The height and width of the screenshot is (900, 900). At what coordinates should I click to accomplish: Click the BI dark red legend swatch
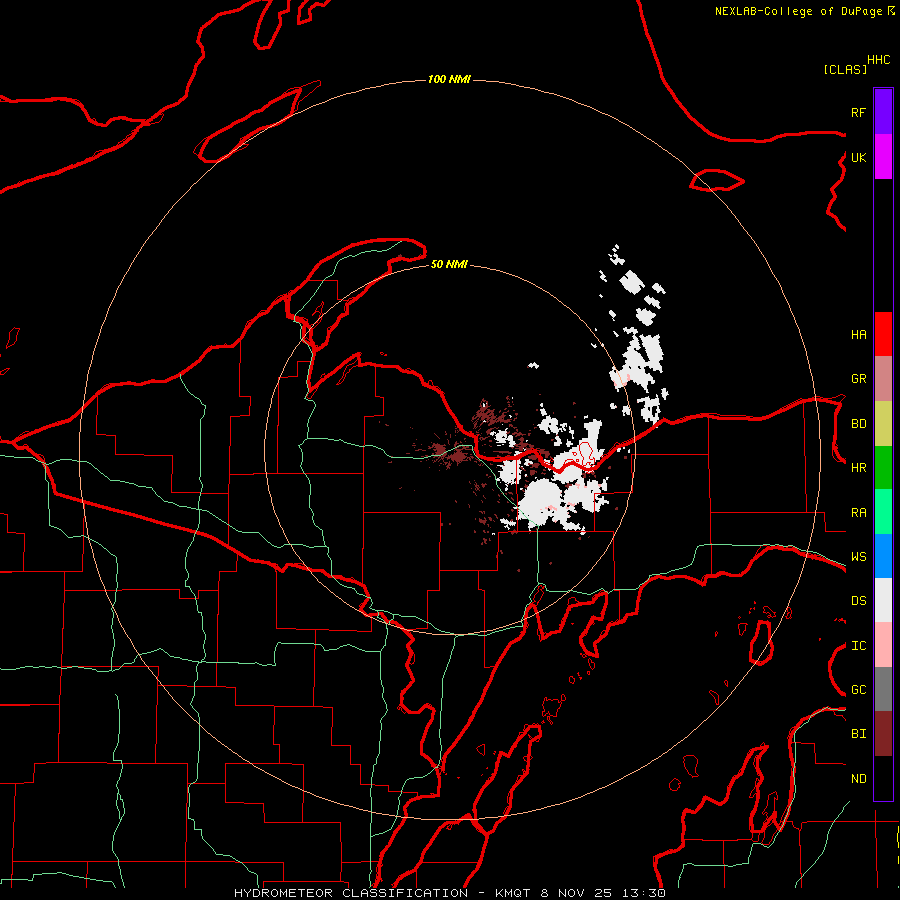click(883, 734)
